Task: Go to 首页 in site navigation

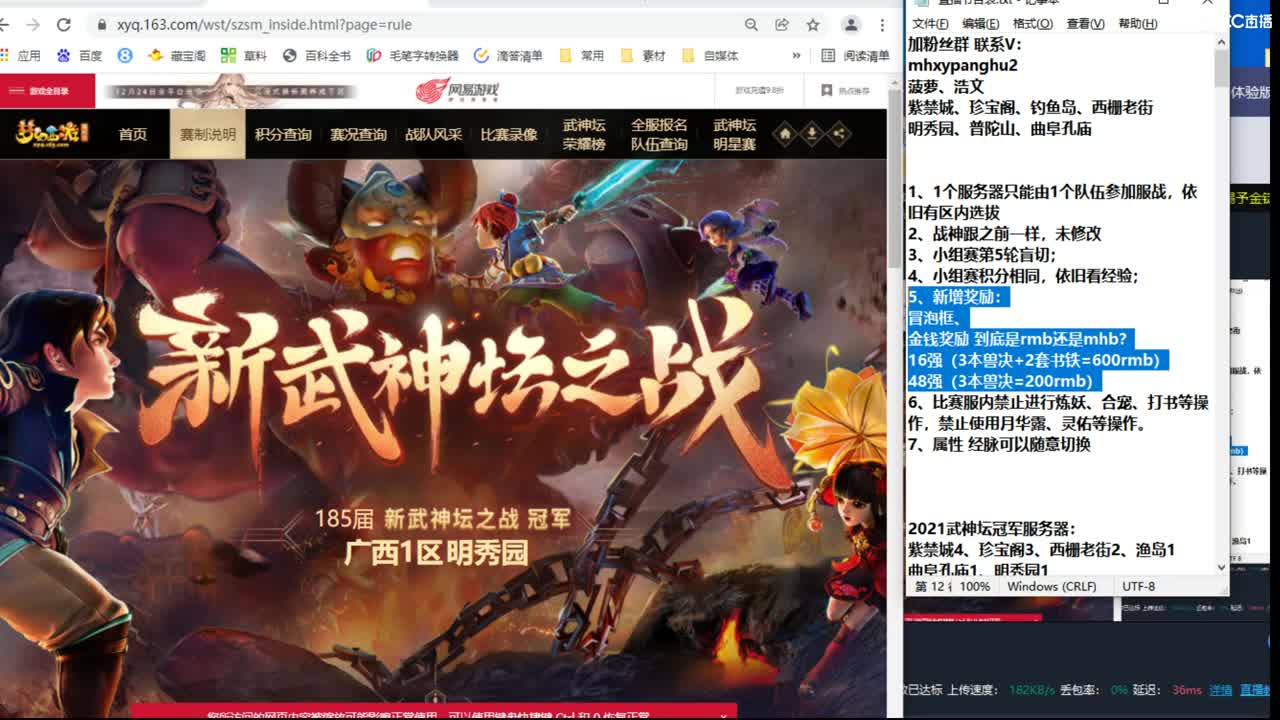Action: coord(133,134)
